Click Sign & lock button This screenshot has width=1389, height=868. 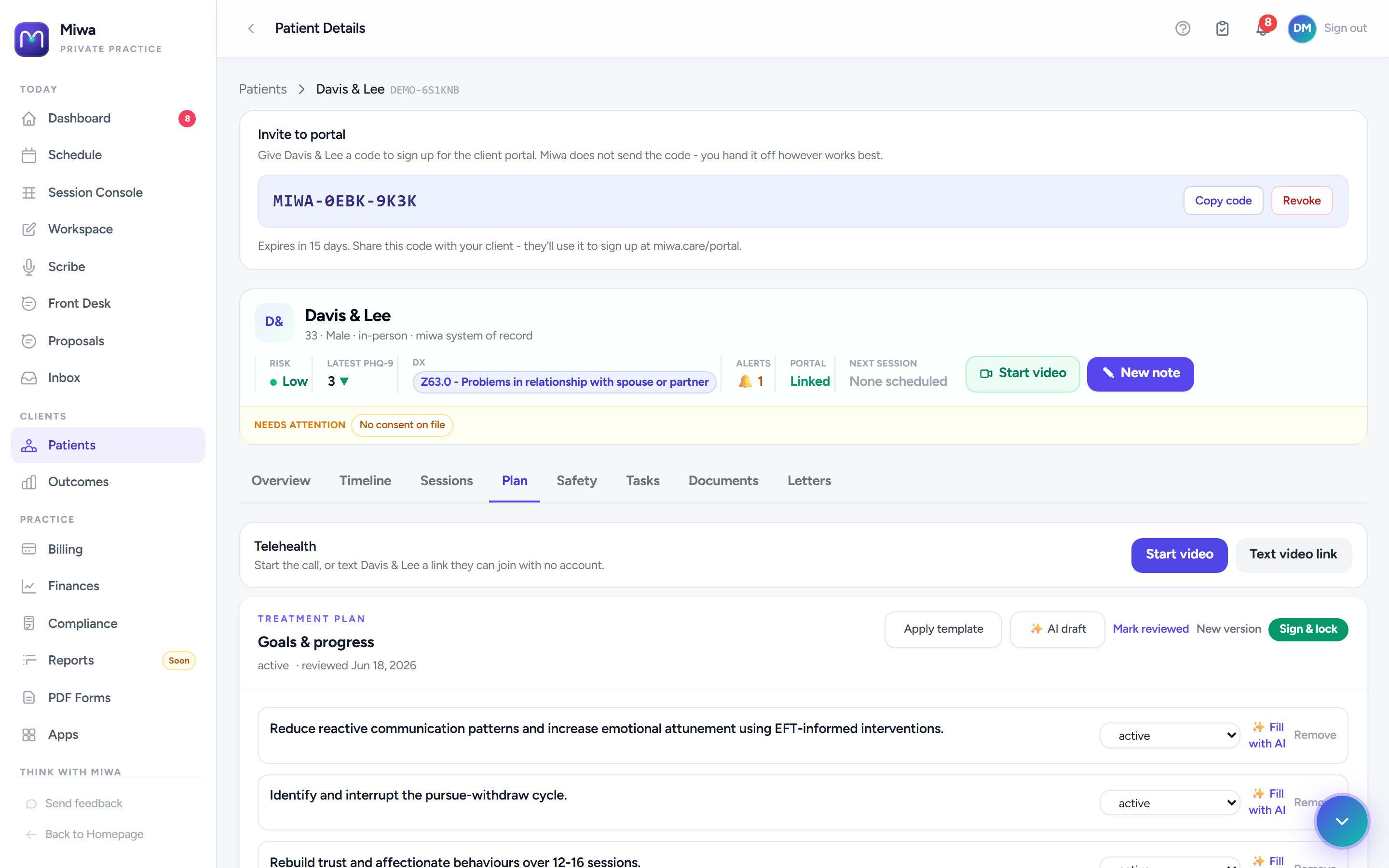pos(1307,629)
